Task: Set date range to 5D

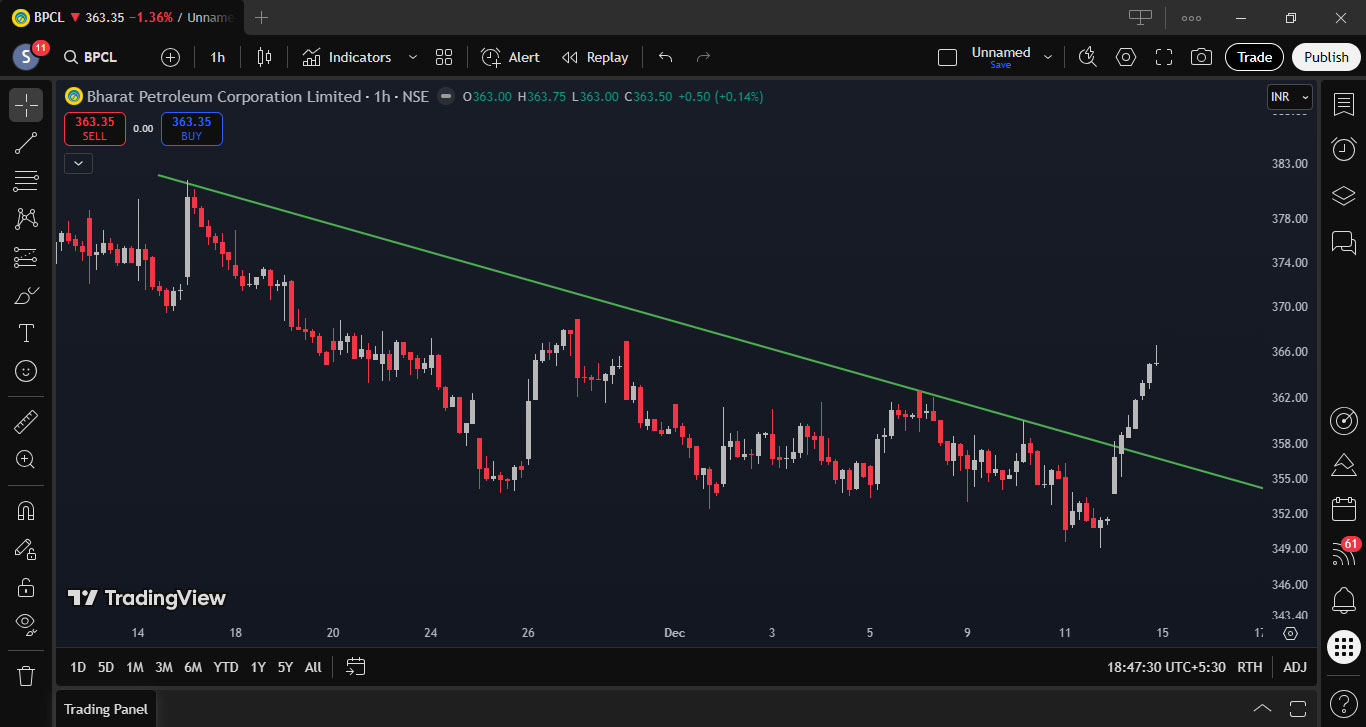Action: coord(106,667)
